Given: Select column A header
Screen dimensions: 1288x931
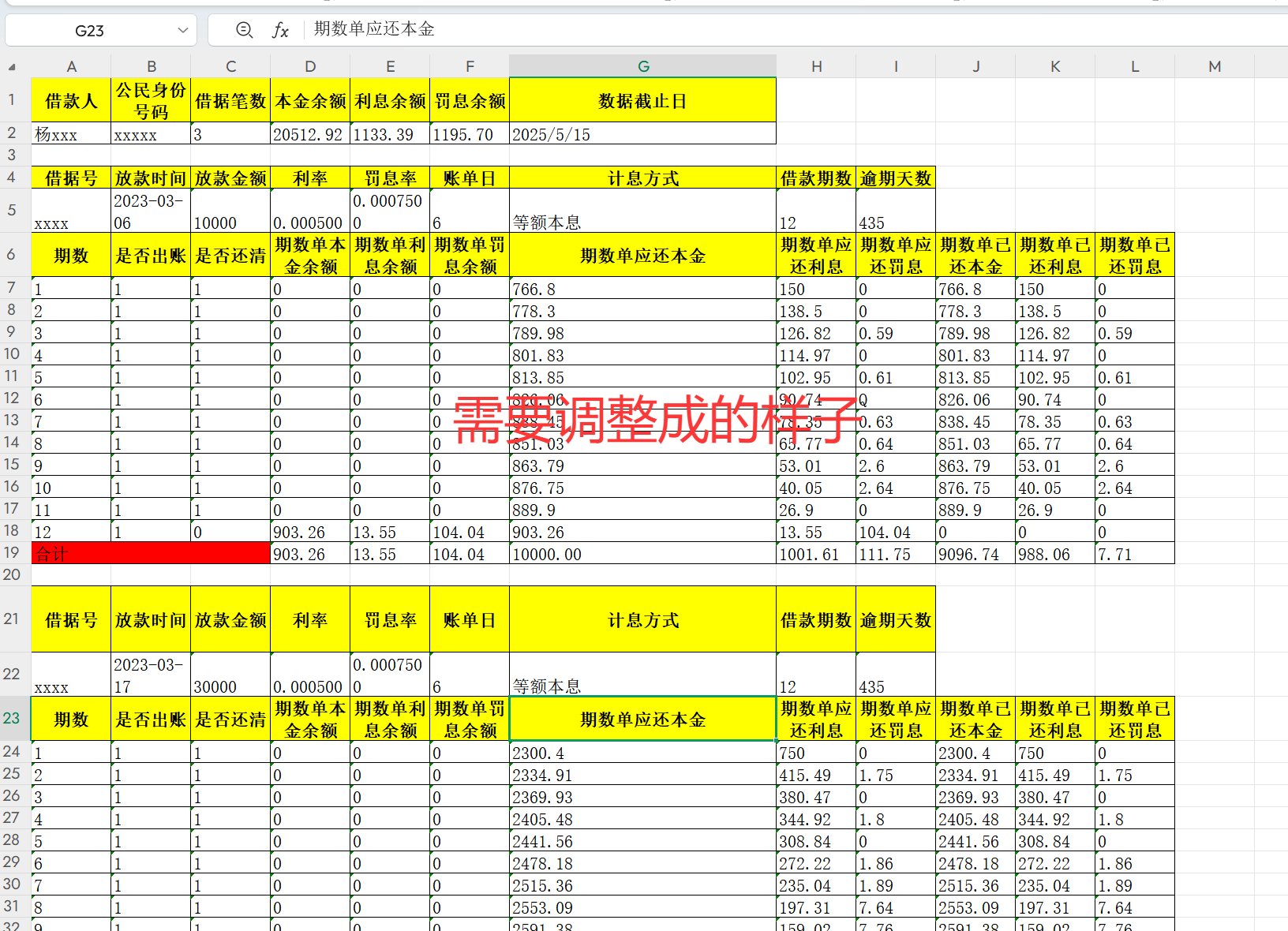Looking at the screenshot, I should [71, 66].
